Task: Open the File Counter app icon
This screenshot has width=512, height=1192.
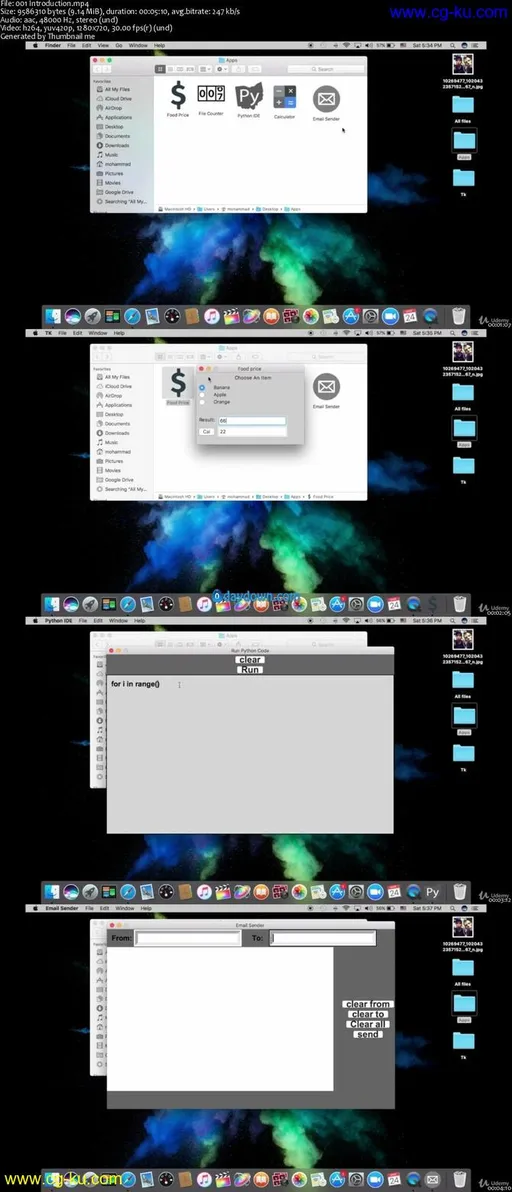Action: (x=210, y=94)
